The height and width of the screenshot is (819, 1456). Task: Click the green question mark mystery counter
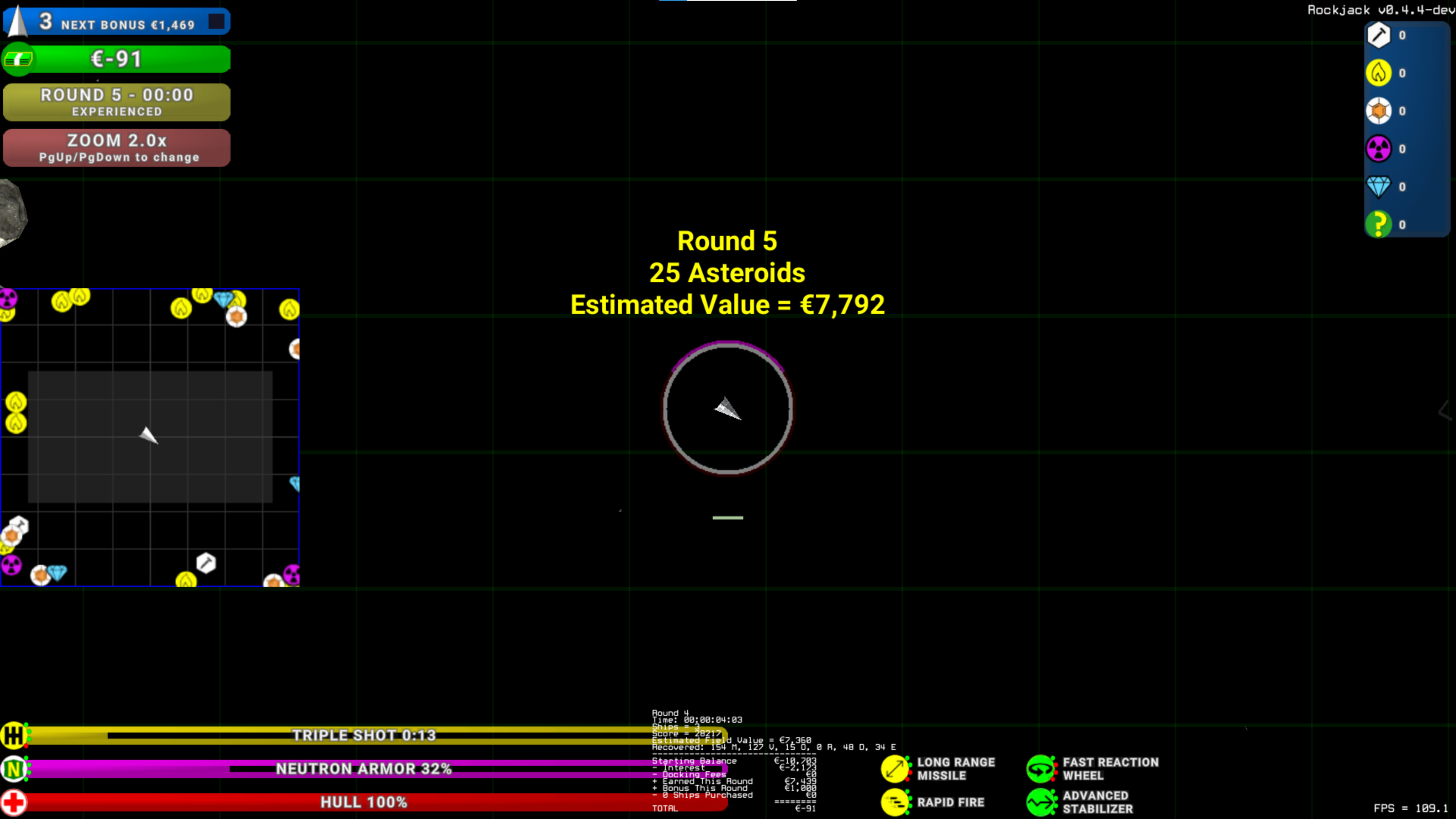coord(1379,224)
